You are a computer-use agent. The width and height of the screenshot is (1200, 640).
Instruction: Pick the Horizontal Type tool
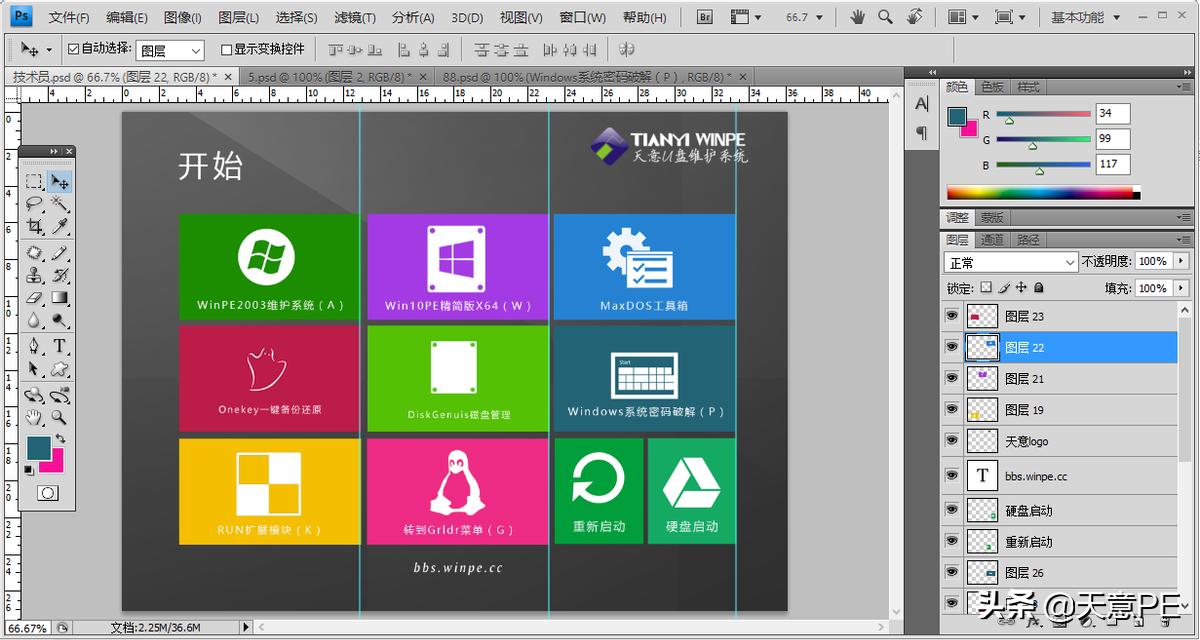pyautogui.click(x=60, y=346)
